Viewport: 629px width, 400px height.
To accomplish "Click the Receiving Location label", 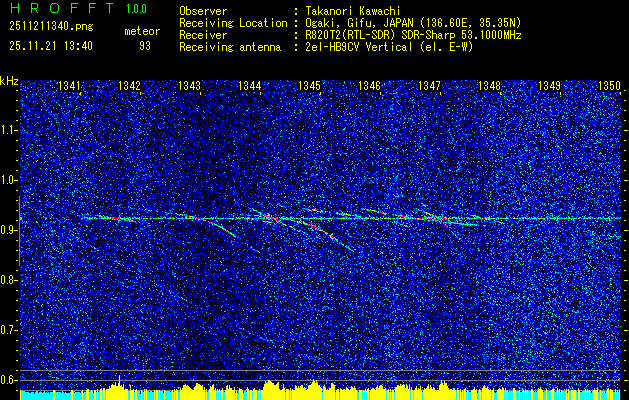I will [233, 23].
